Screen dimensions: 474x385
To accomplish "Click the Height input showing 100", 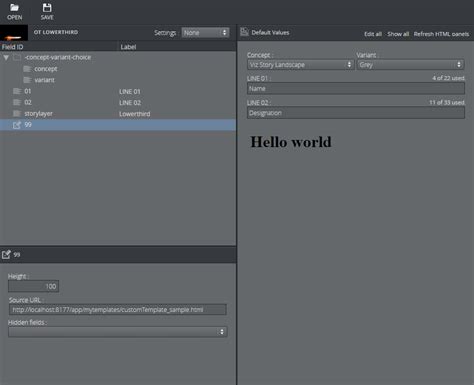I will [33, 286].
